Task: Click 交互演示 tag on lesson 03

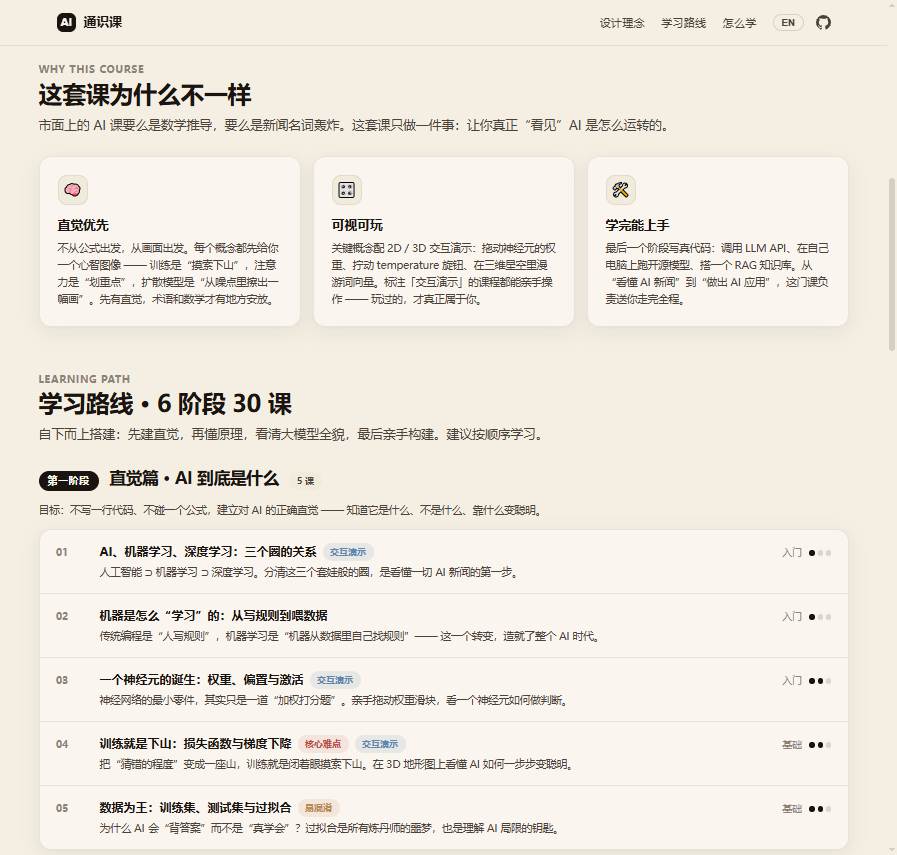Action: [x=335, y=680]
